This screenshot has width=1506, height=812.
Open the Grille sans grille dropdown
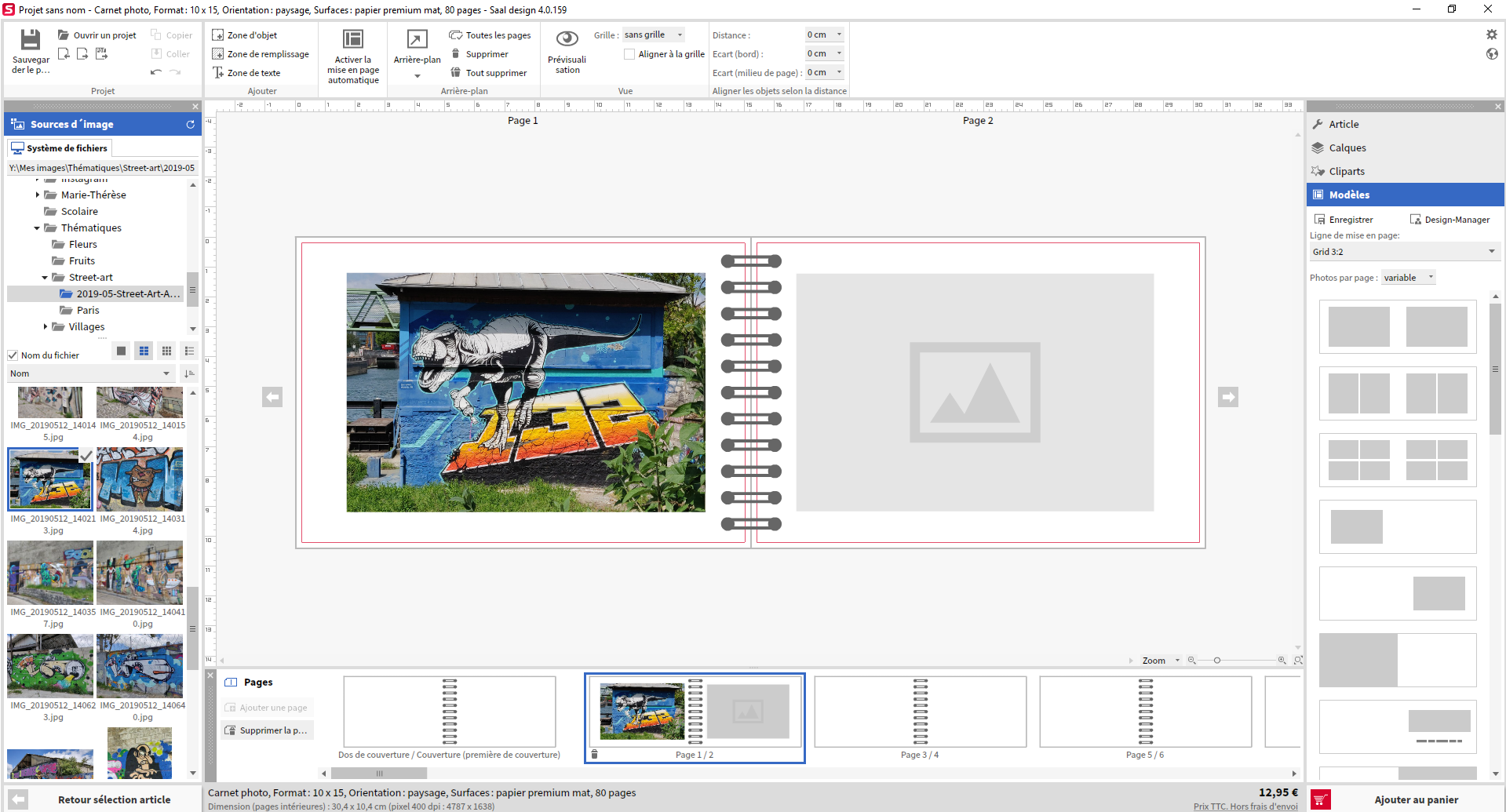653,35
